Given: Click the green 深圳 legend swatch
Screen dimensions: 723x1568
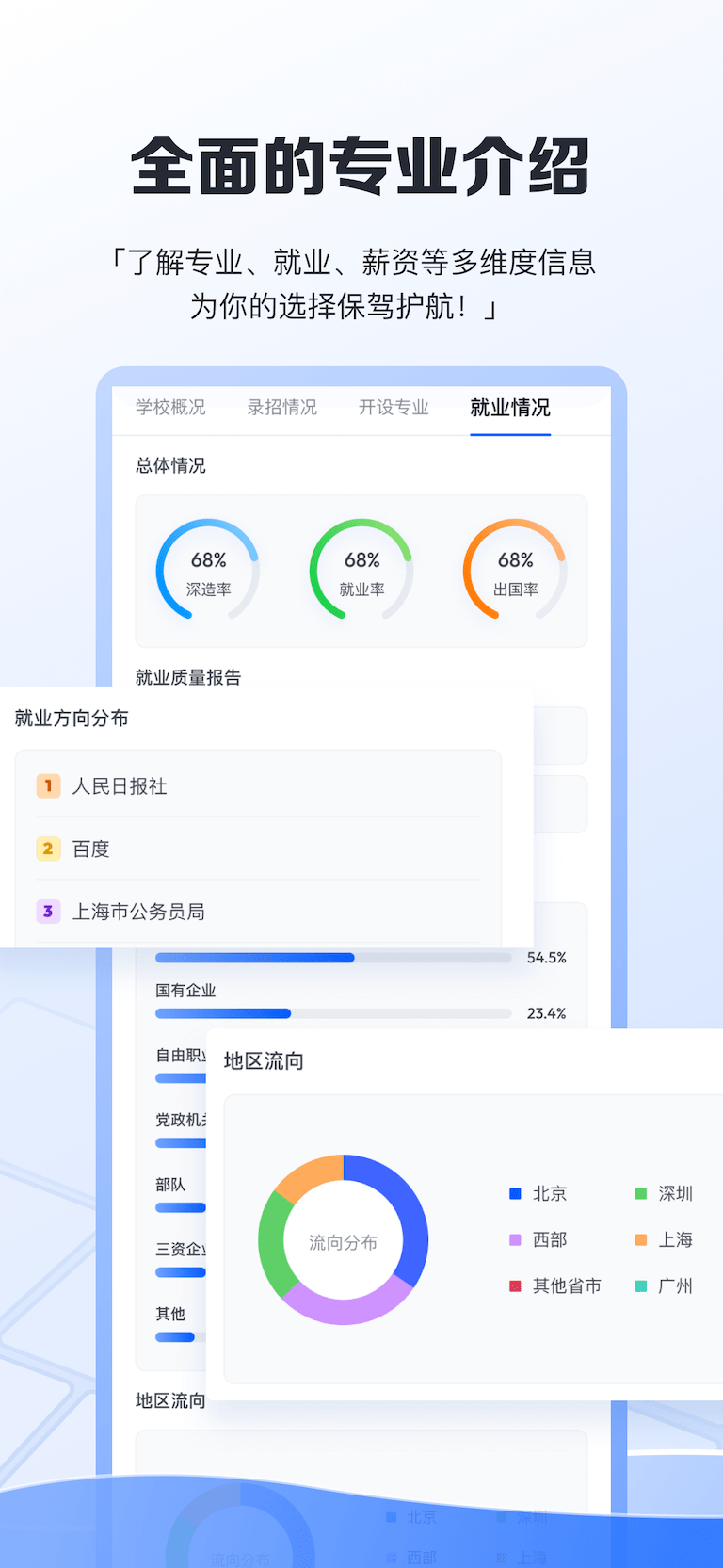Looking at the screenshot, I should click(x=641, y=1193).
